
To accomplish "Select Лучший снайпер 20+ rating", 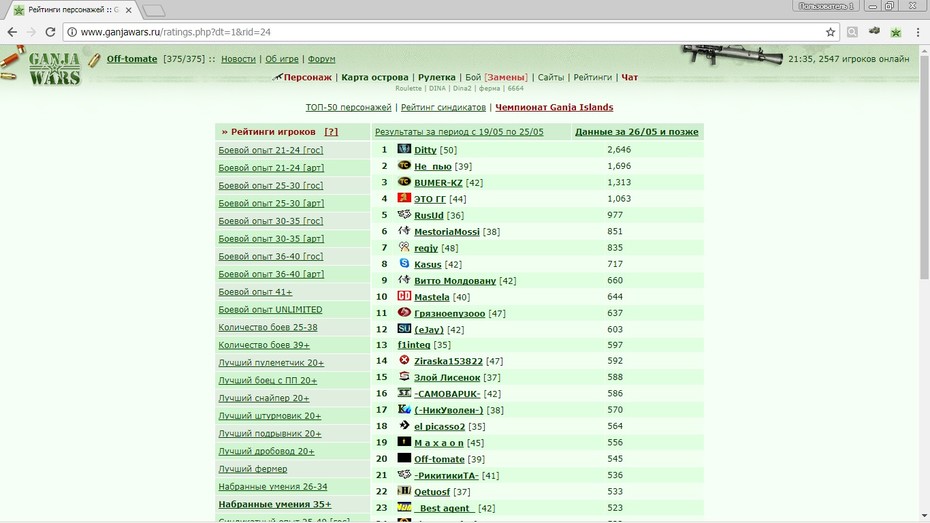I will (263, 398).
